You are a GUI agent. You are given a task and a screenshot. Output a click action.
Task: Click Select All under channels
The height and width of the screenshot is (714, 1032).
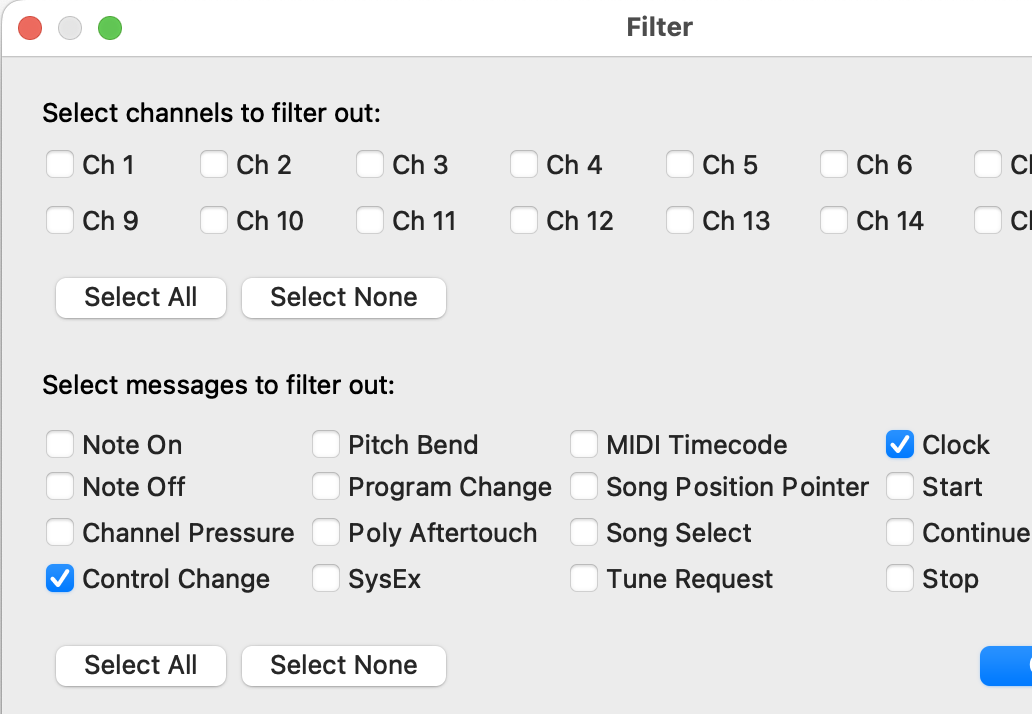pyautogui.click(x=141, y=297)
